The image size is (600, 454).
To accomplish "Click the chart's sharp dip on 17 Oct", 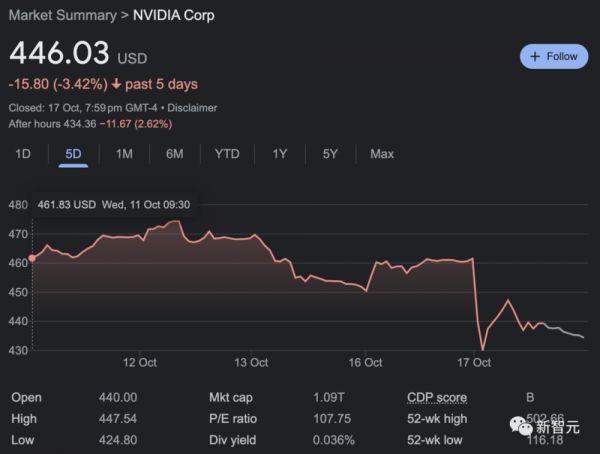I will coord(483,348).
